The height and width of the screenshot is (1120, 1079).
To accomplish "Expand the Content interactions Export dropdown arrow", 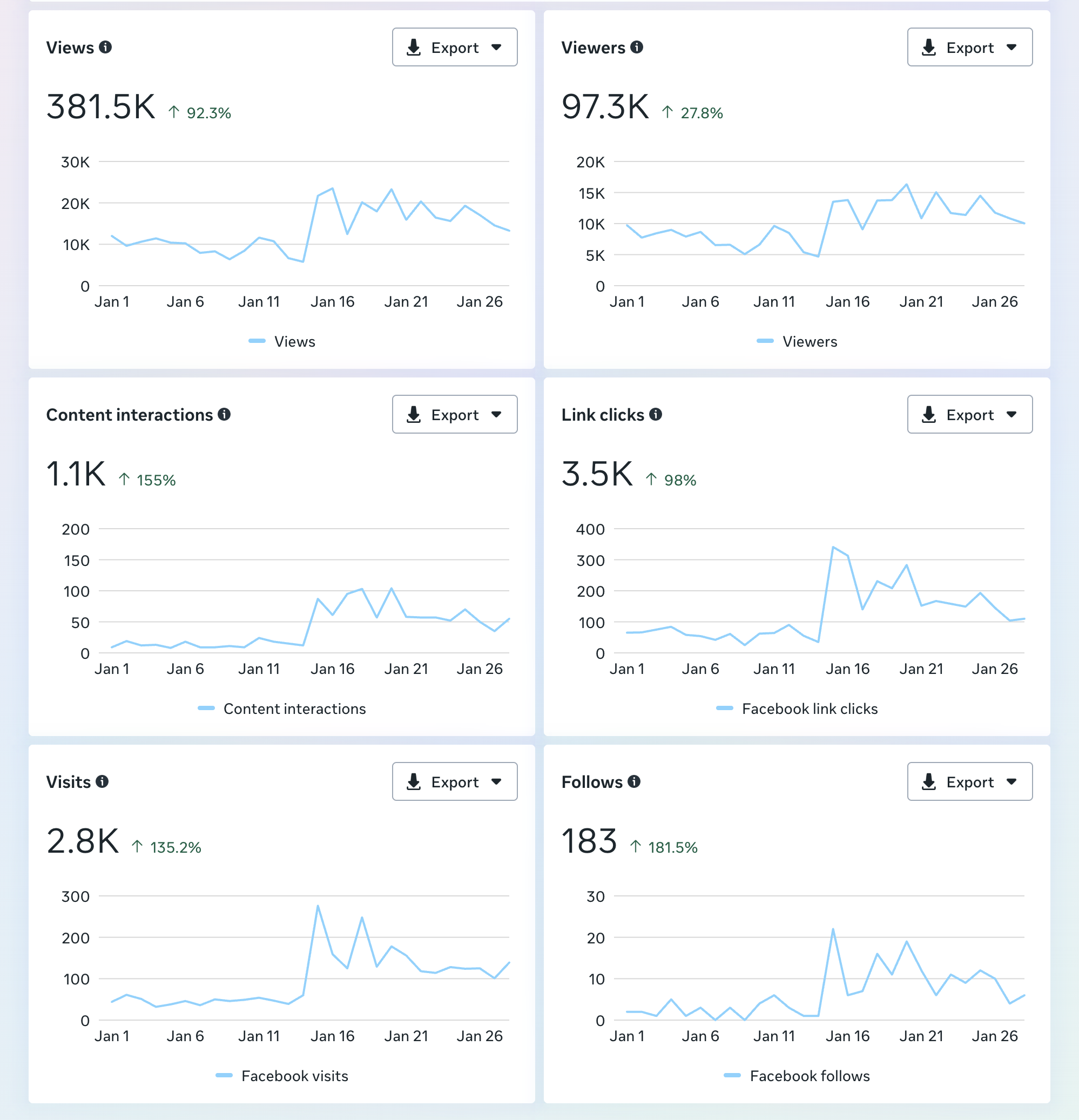I will [496, 415].
